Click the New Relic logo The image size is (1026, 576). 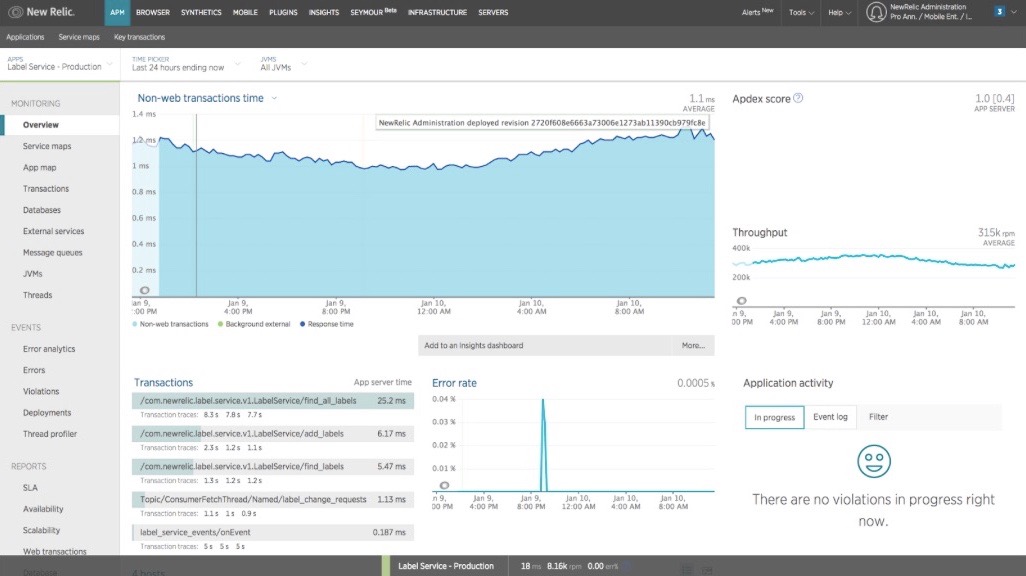point(42,12)
